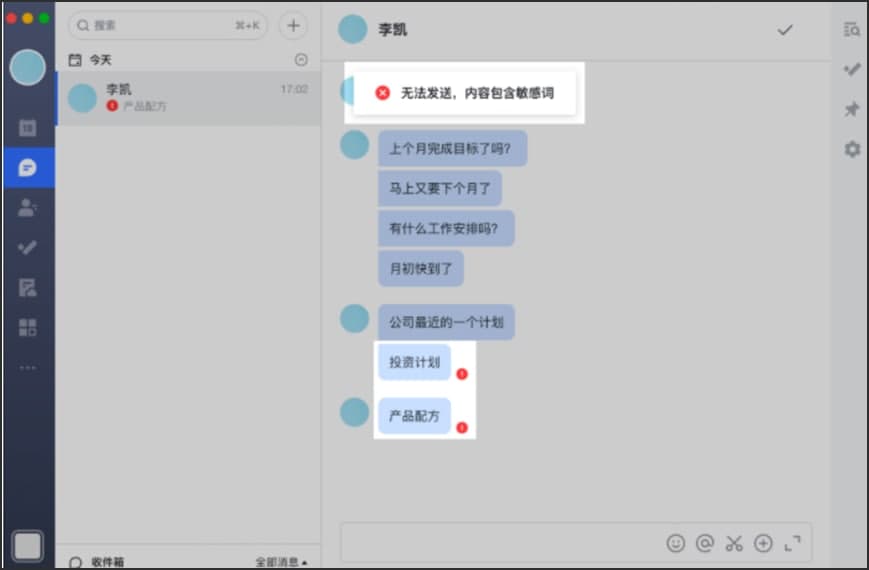Image resolution: width=869 pixels, height=570 pixels.
Task: Click the message 有什么工作安排吗?
Action: [x=446, y=228]
